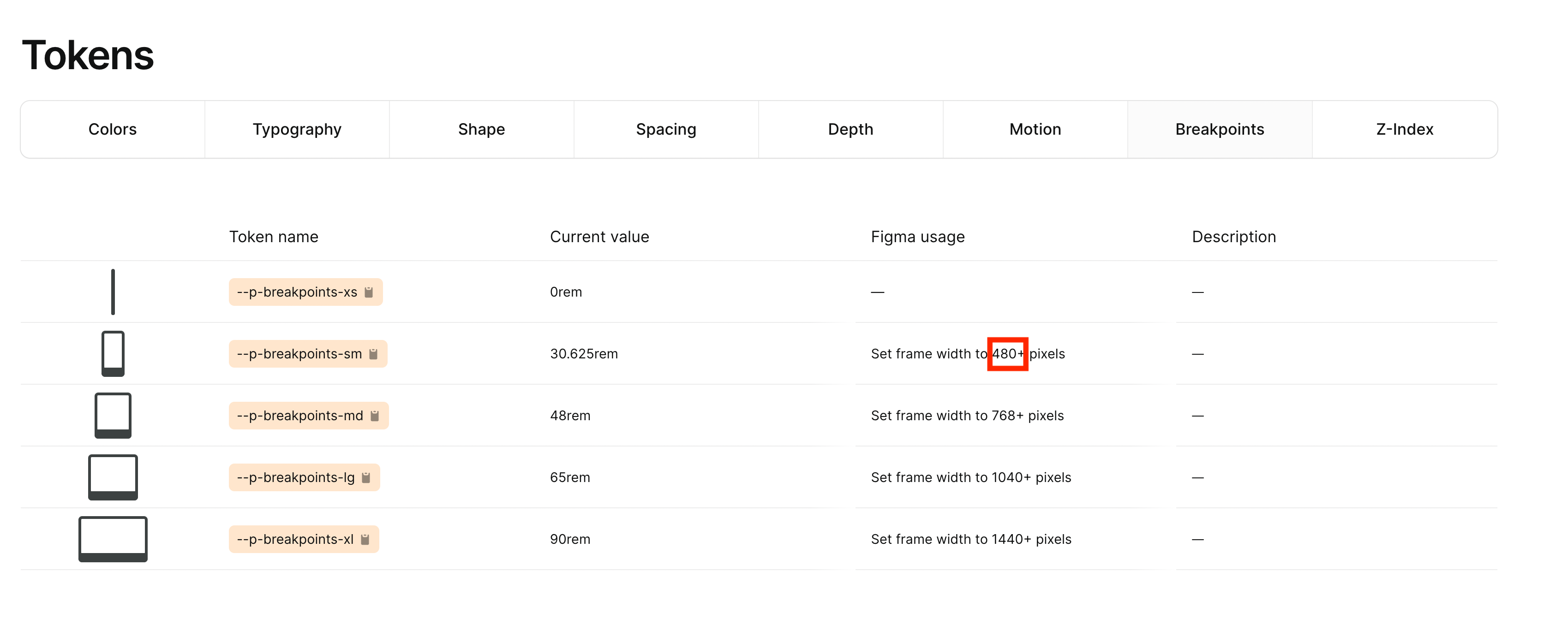Switch to the Spacing tab
The width and height of the screenshot is (1568, 643).
pyautogui.click(x=666, y=129)
